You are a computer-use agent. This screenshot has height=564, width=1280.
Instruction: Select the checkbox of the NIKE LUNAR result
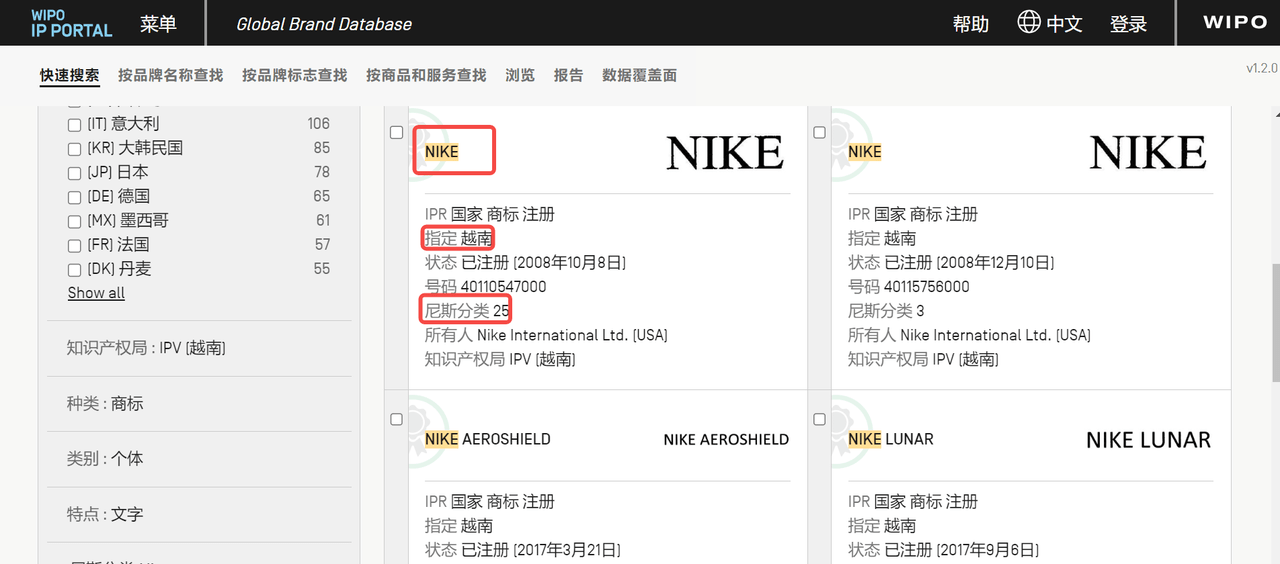pyautogui.click(x=820, y=419)
